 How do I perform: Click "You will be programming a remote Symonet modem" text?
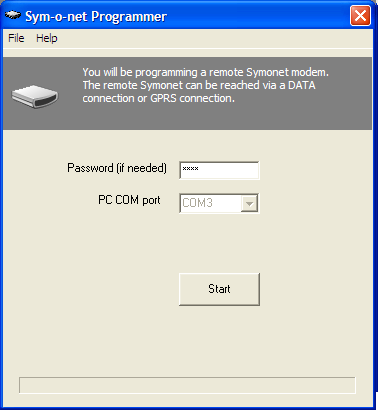[205, 72]
